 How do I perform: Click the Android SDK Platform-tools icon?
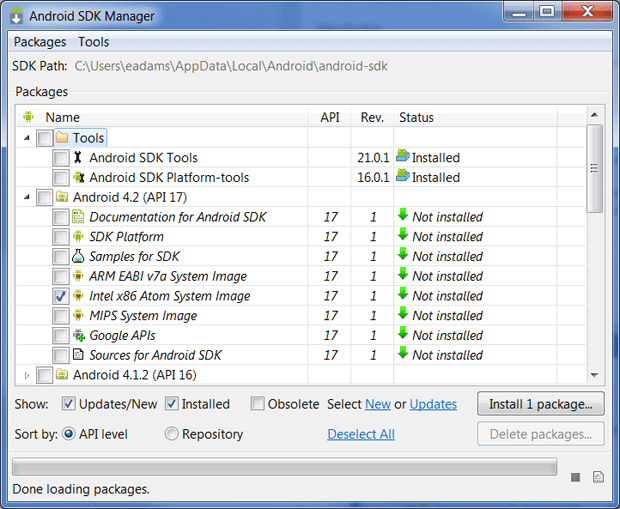79,177
